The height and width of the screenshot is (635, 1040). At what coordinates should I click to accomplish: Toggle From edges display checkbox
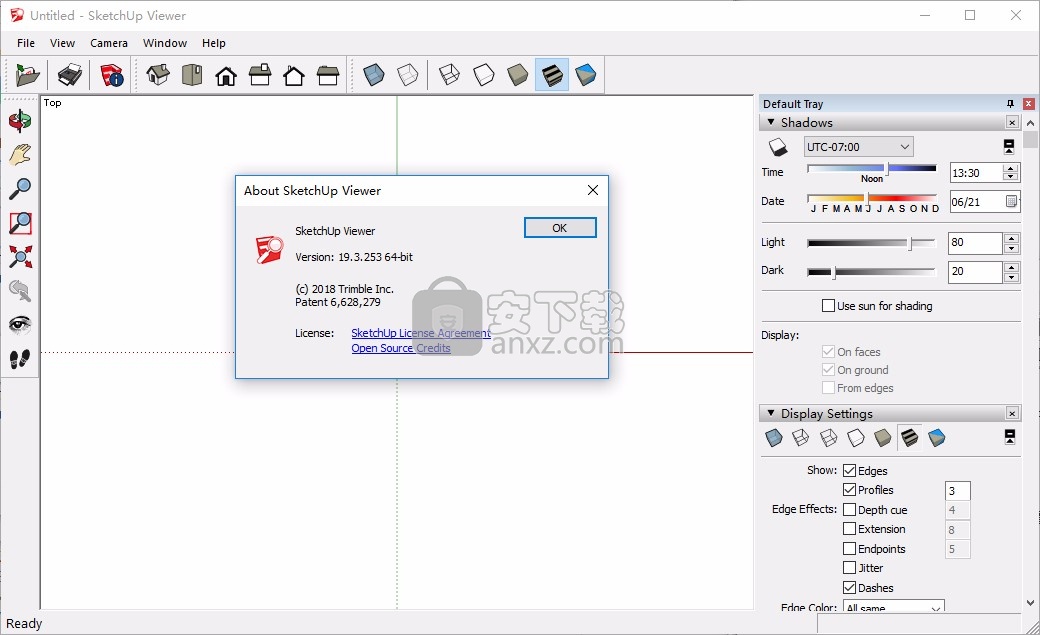(828, 388)
